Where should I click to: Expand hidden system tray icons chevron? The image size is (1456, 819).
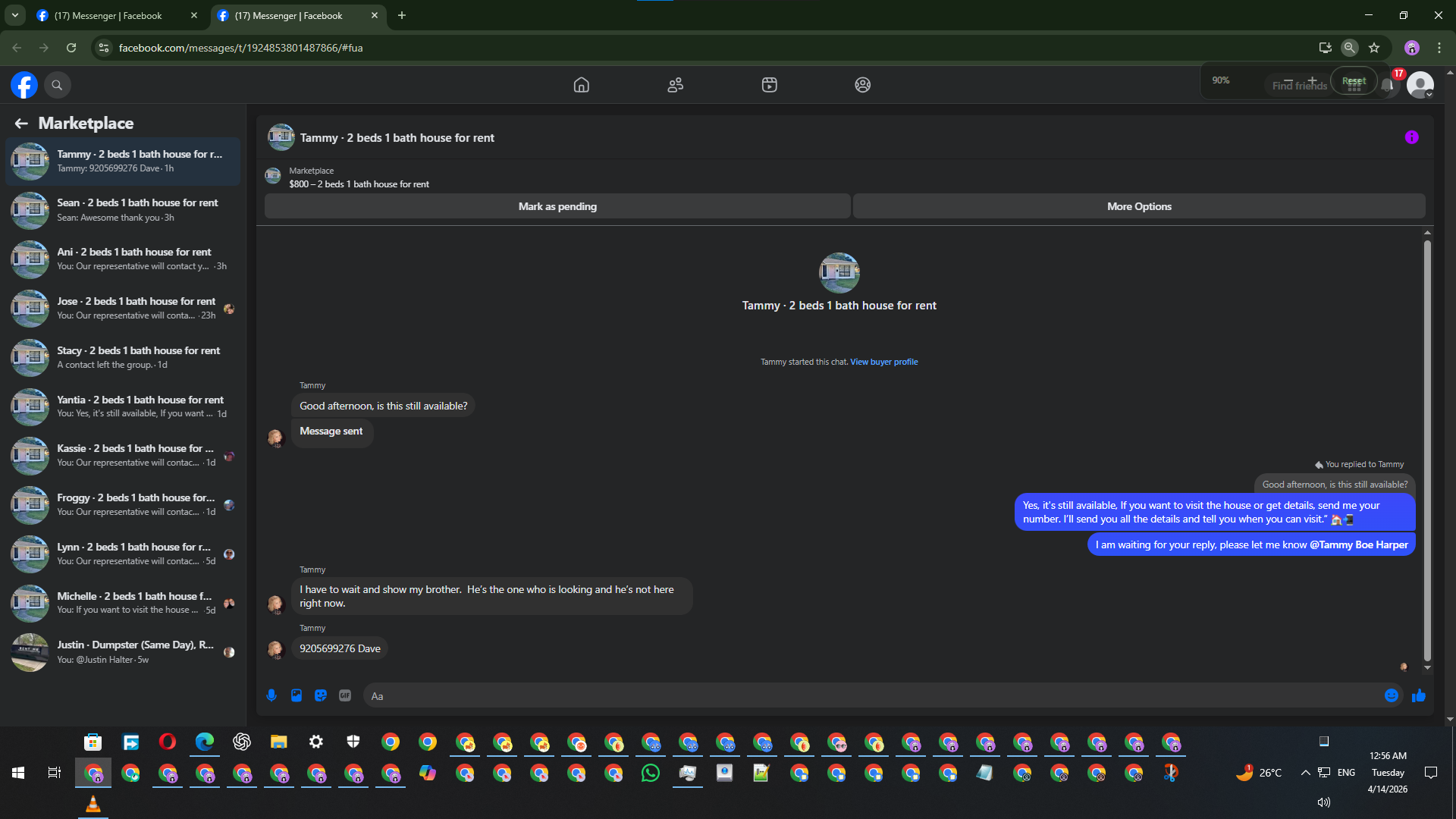pos(1305,773)
